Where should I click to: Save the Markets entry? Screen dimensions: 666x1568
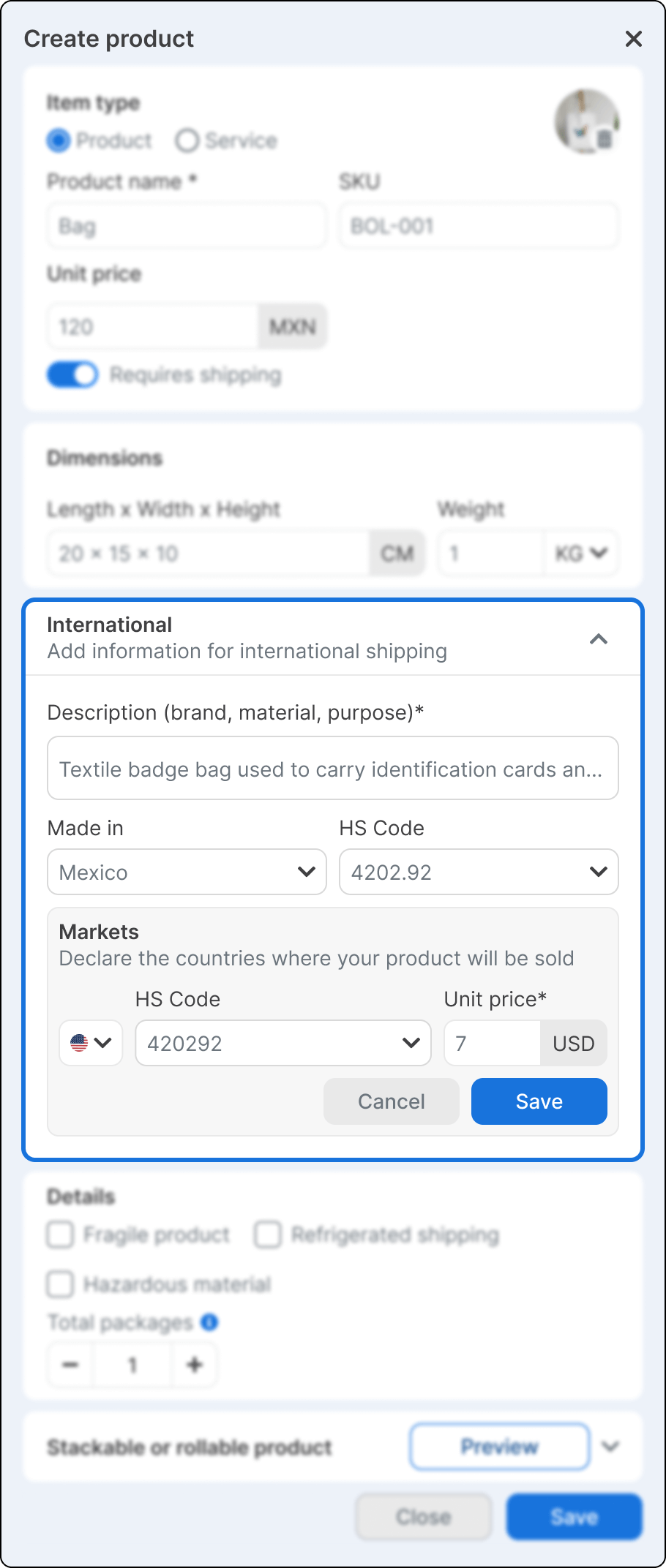(539, 1101)
